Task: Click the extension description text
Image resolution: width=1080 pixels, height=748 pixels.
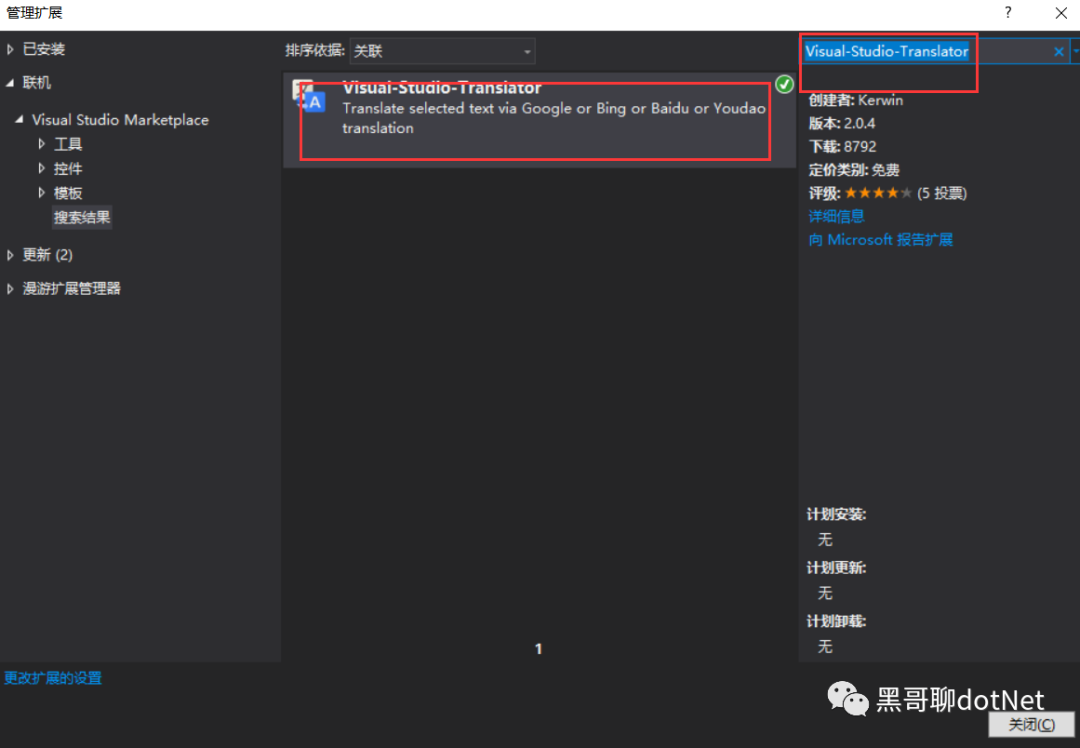Action: [554, 118]
